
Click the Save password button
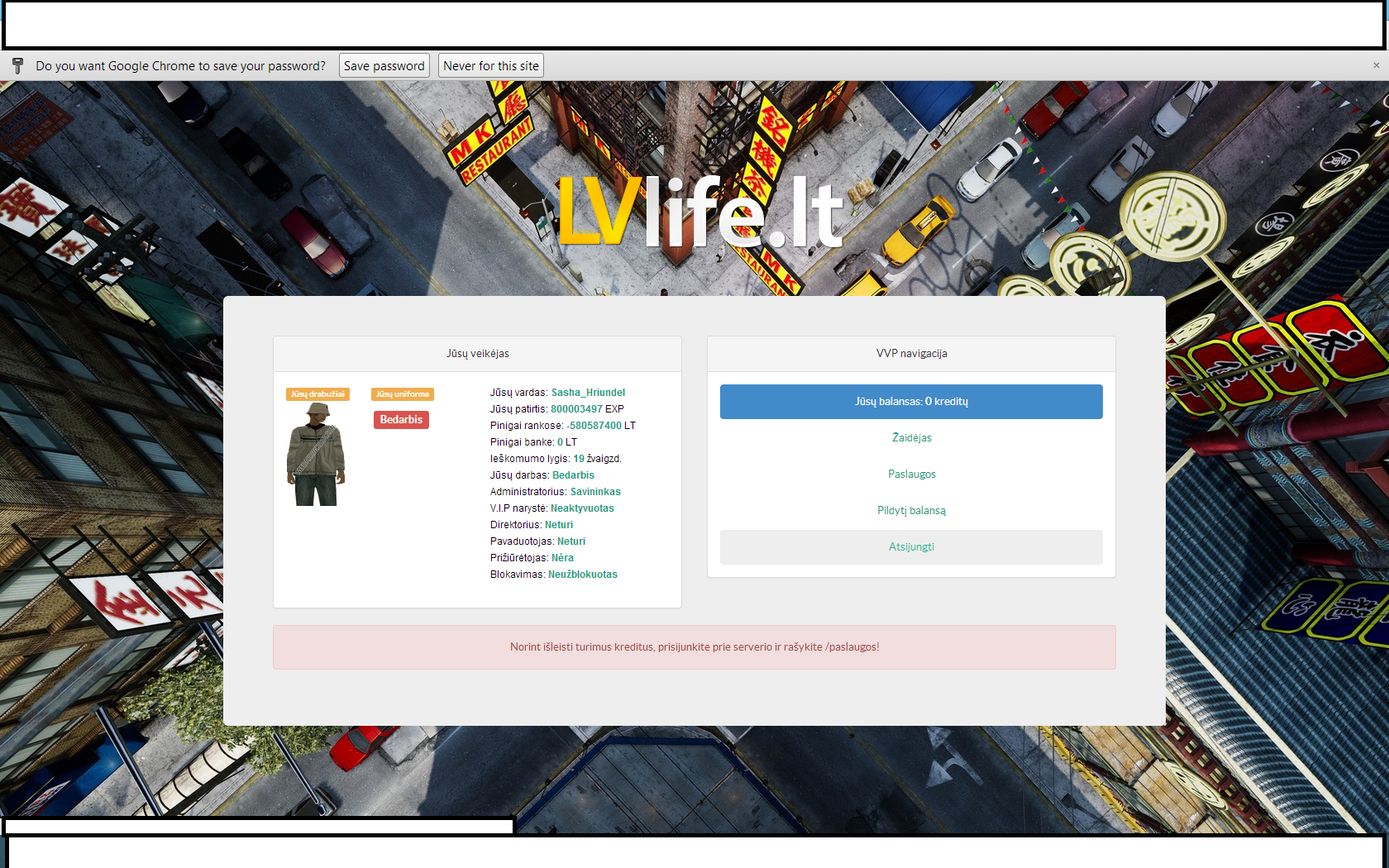click(384, 66)
